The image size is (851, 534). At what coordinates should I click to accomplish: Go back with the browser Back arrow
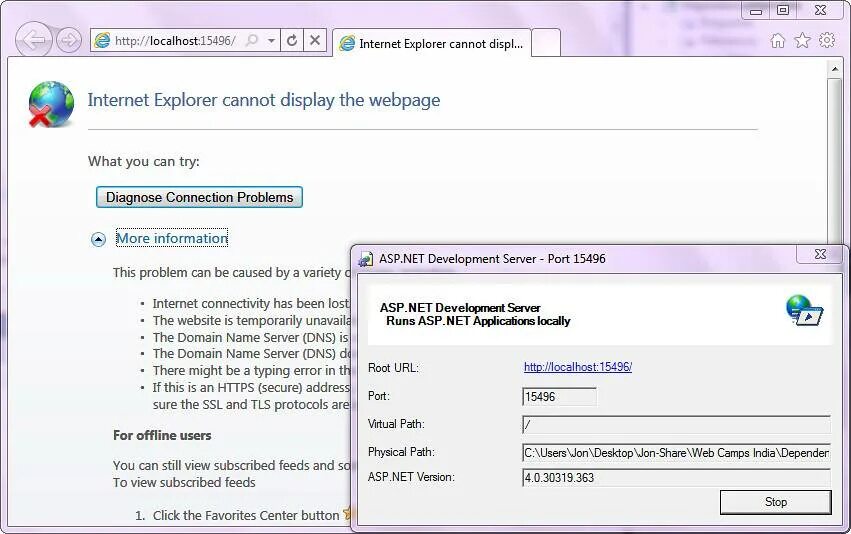click(34, 40)
